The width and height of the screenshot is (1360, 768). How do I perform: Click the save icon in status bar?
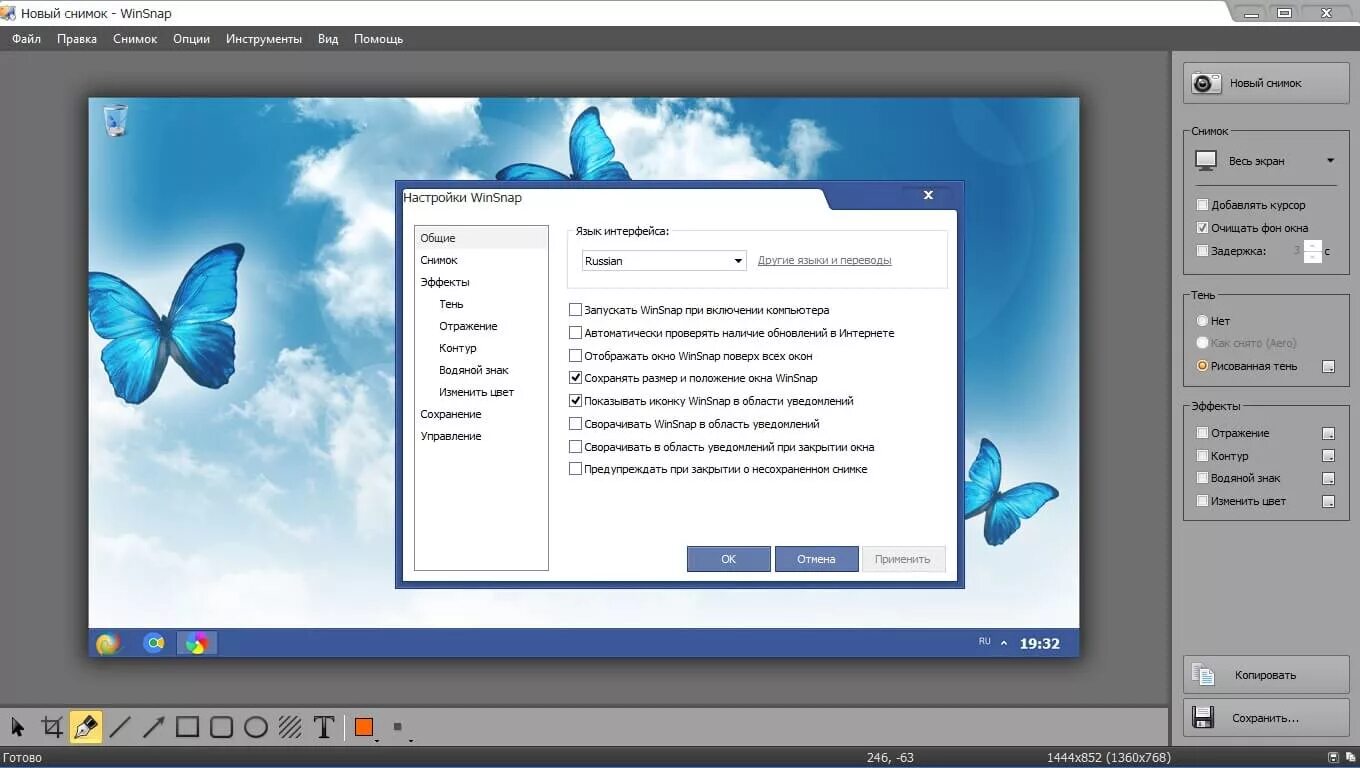(1333, 757)
